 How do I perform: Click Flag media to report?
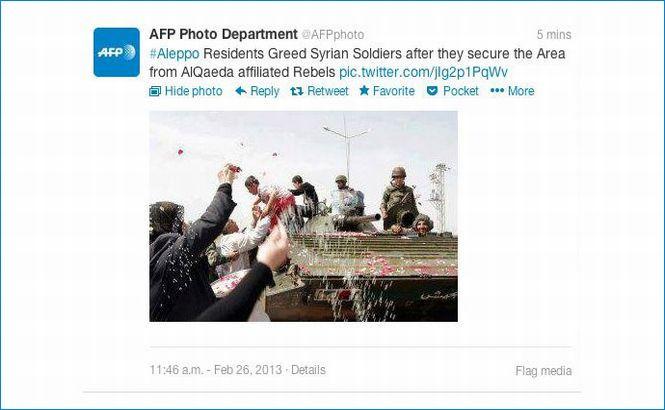point(543,371)
